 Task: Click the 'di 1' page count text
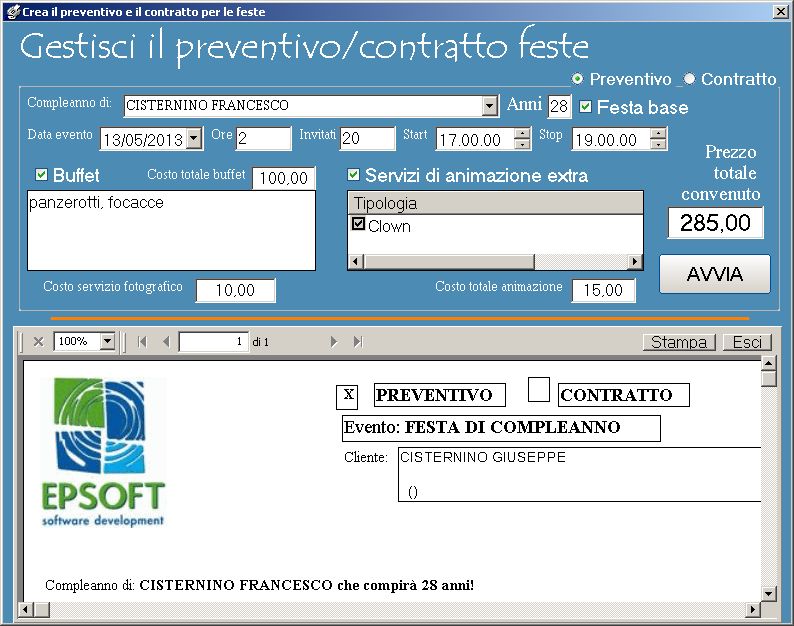(260, 342)
